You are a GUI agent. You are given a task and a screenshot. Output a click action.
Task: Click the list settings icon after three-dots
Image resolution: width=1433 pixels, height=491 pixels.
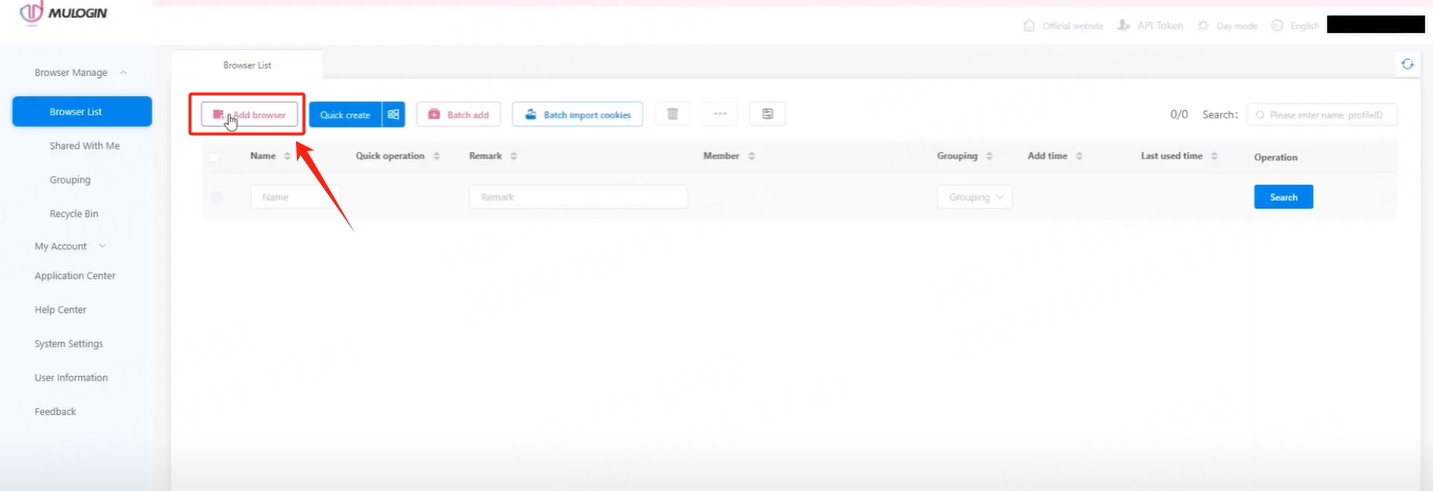[x=767, y=114]
